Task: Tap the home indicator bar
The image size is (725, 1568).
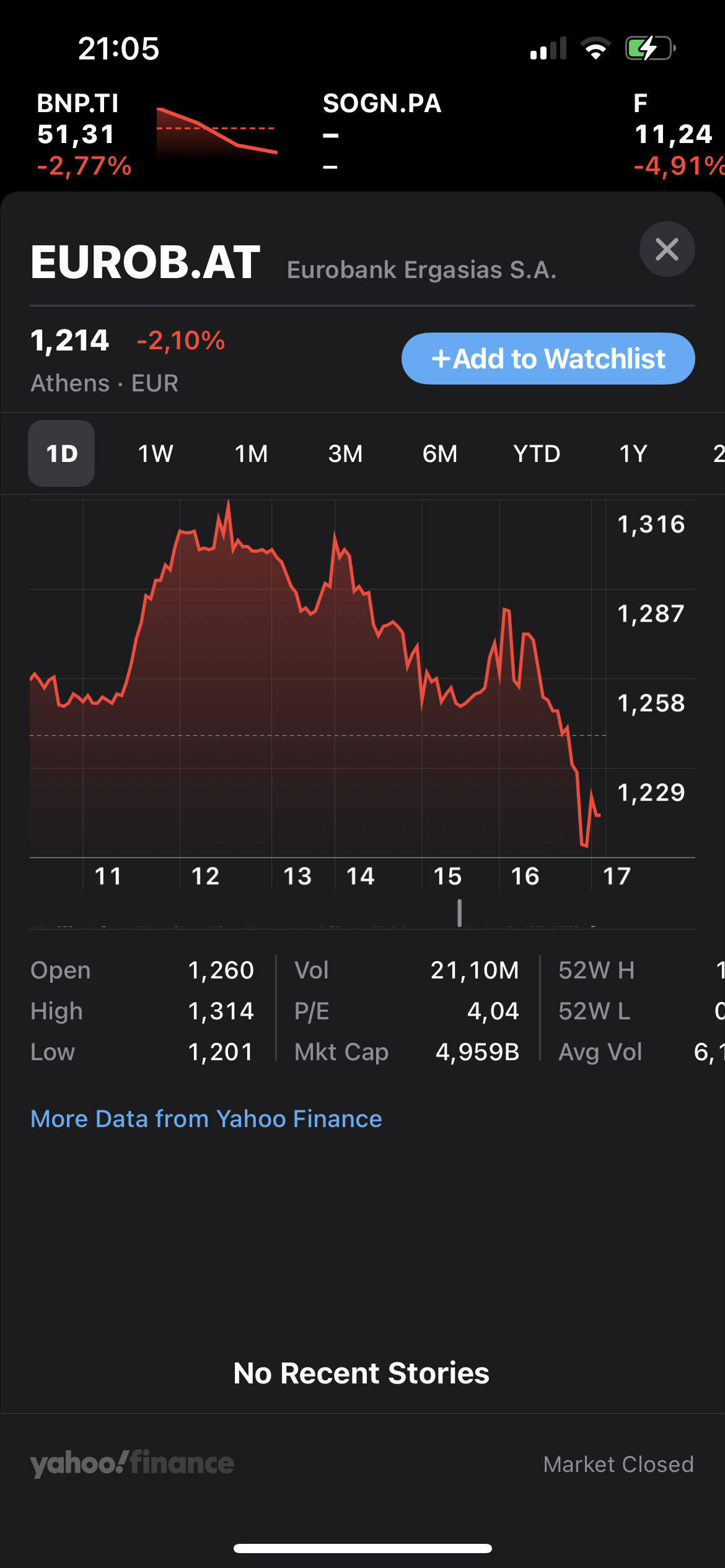Action: pos(362,1548)
